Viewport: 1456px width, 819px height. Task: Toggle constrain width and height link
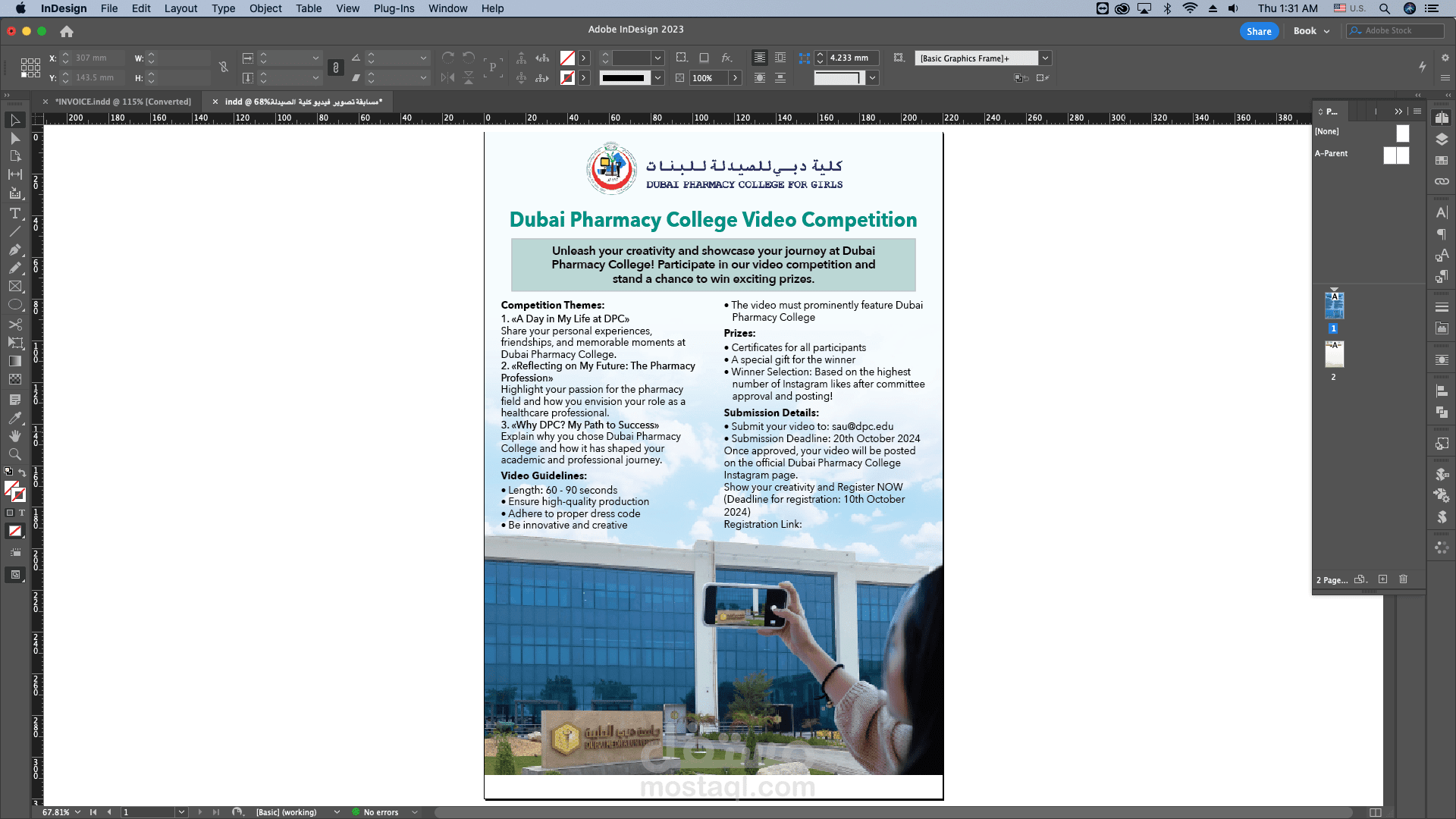pyautogui.click(x=224, y=67)
